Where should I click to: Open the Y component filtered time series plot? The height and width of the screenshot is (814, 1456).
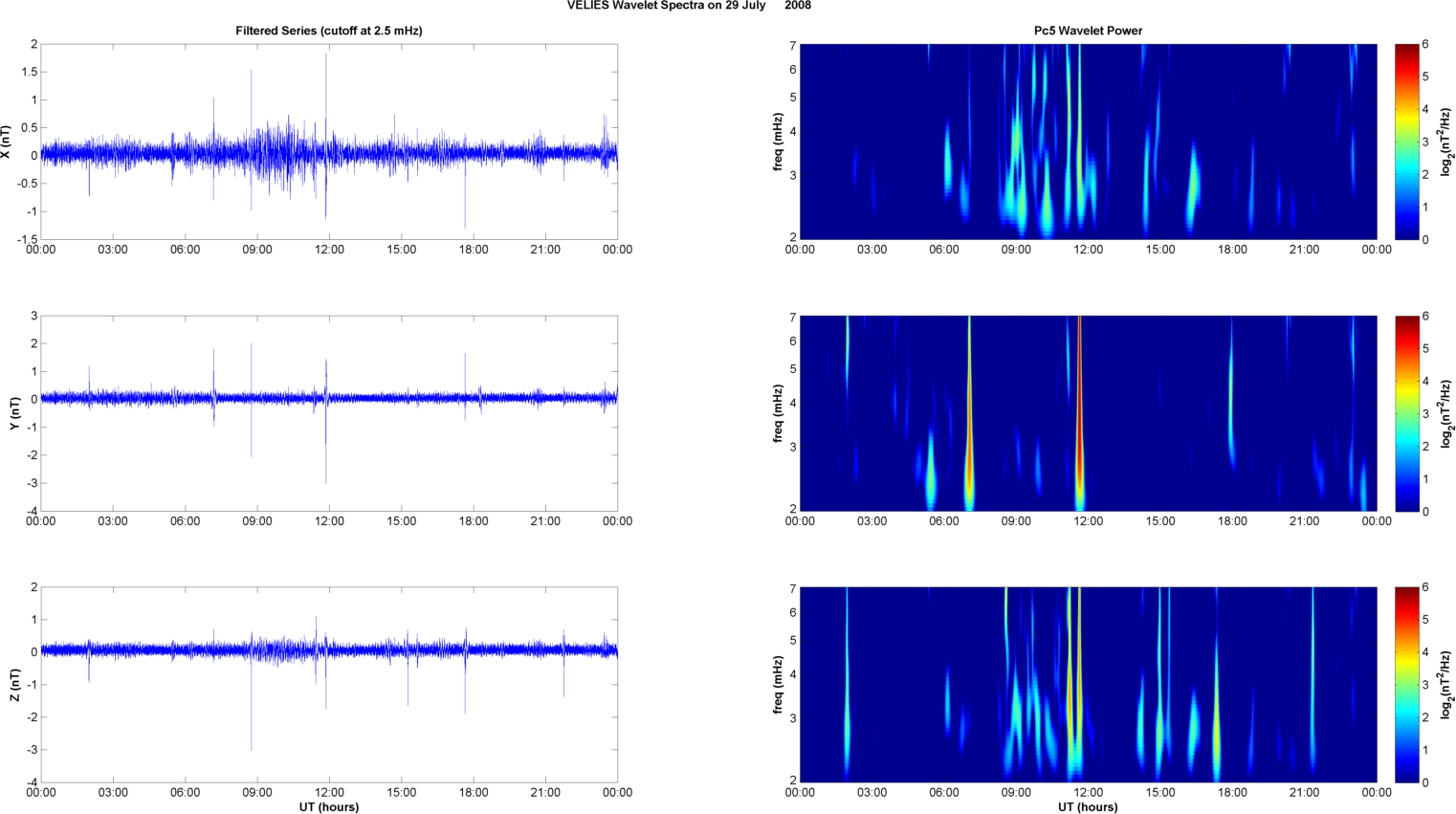click(329, 413)
